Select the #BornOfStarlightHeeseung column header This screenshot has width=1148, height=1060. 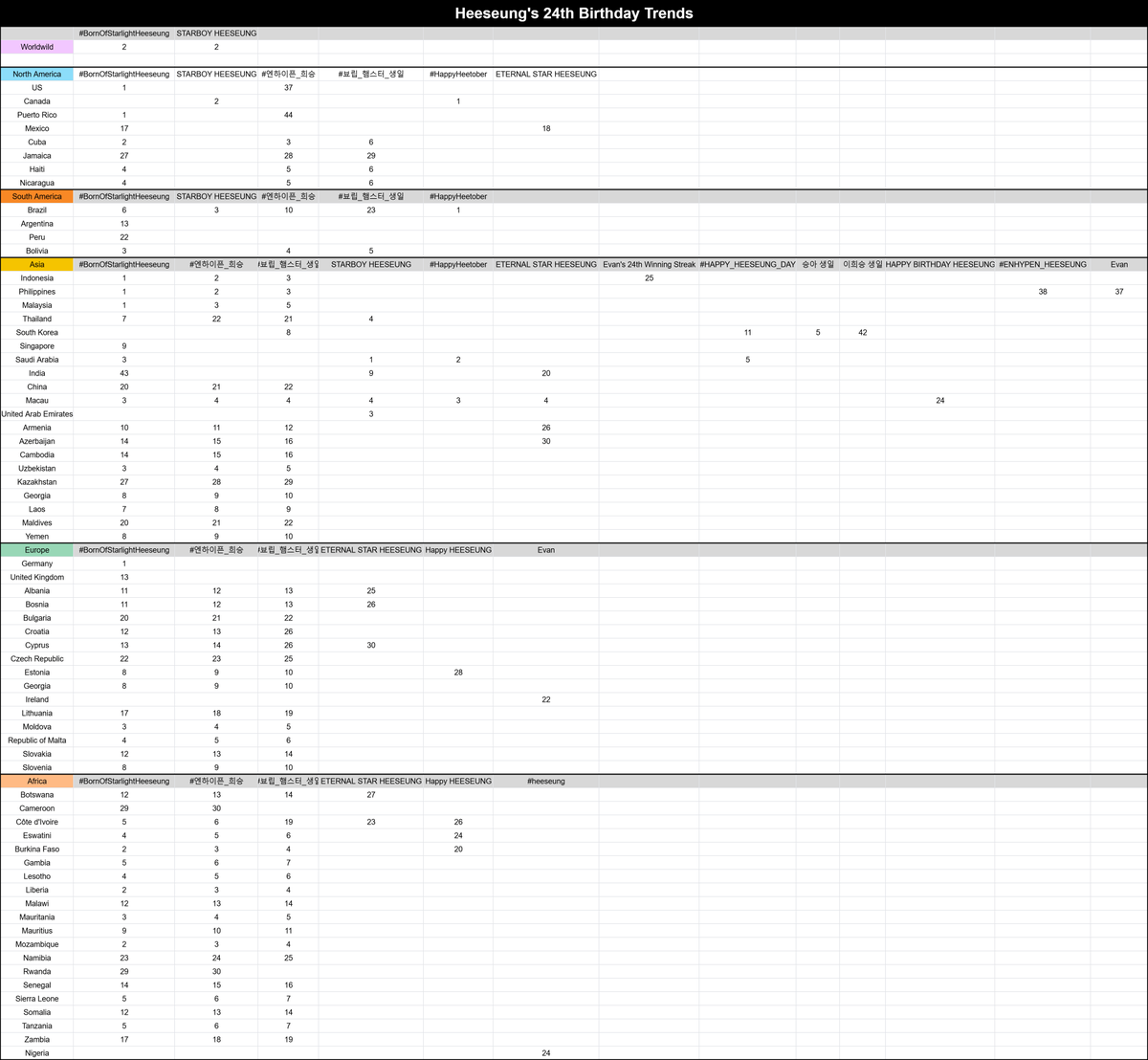click(x=124, y=33)
